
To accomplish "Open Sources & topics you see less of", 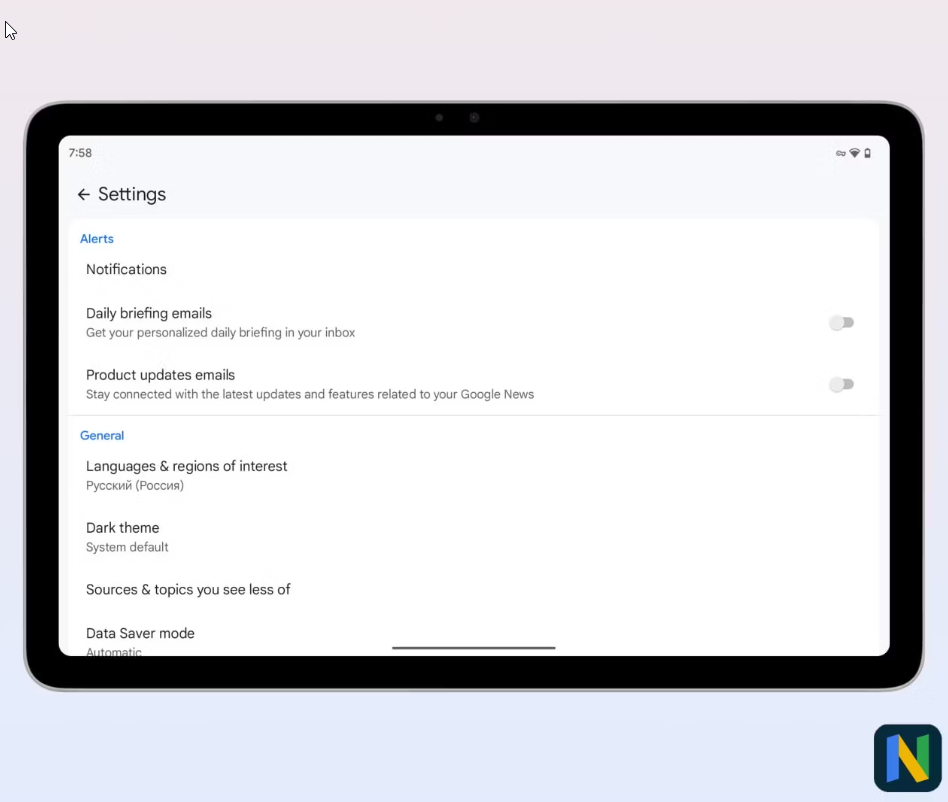I will coord(188,590).
